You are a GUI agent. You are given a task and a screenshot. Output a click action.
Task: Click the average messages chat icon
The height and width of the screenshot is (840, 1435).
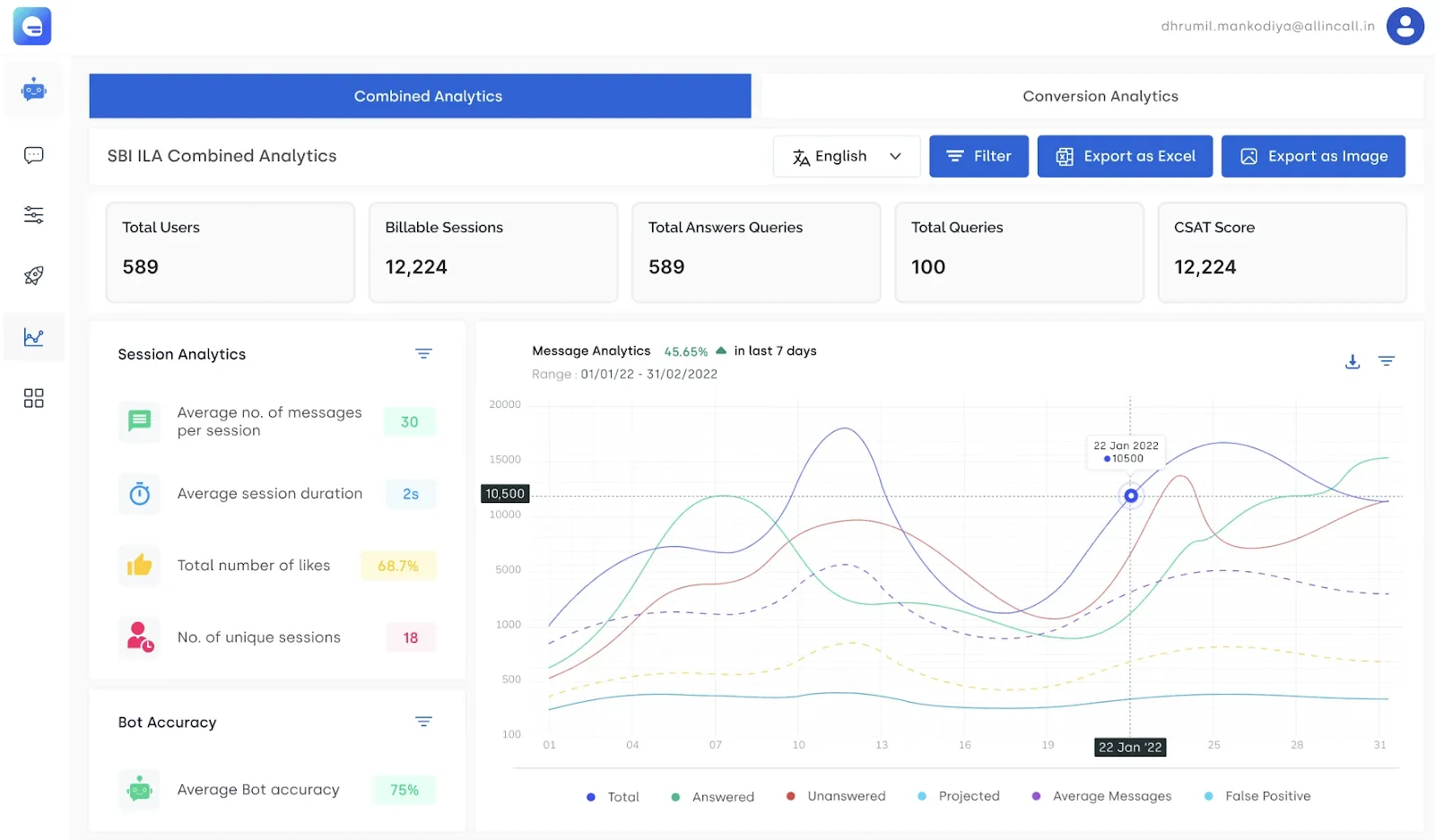[x=140, y=421]
